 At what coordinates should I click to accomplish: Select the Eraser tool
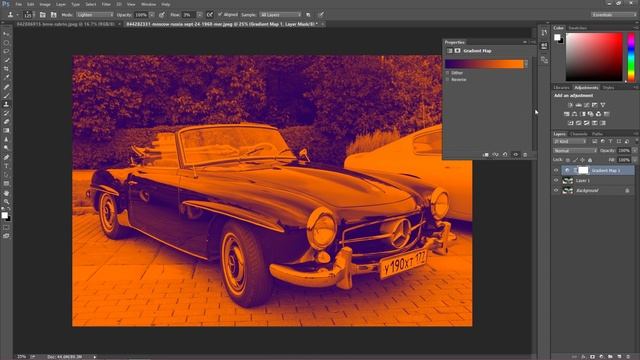(6, 122)
